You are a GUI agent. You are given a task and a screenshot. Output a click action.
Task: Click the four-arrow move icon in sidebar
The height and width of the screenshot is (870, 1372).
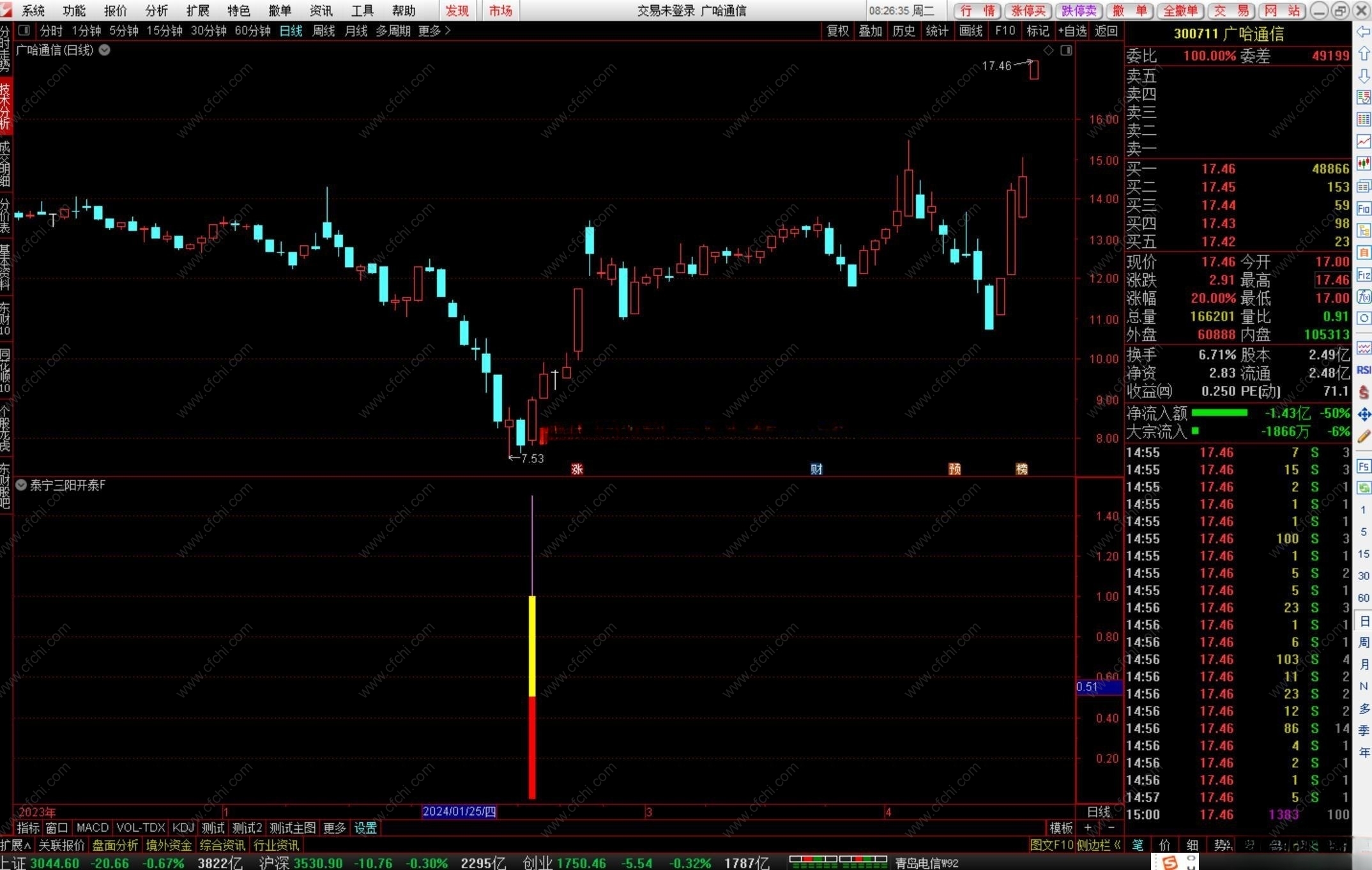click(x=1364, y=415)
